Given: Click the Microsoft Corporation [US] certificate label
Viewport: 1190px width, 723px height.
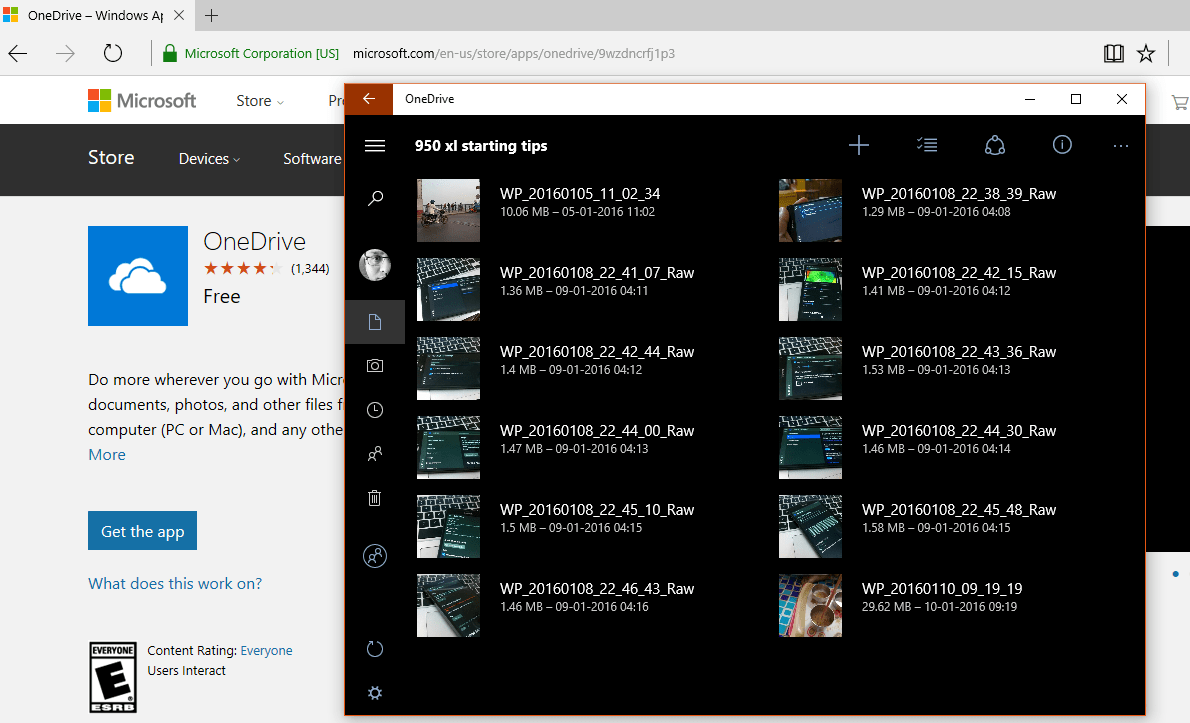Looking at the screenshot, I should click(262, 53).
